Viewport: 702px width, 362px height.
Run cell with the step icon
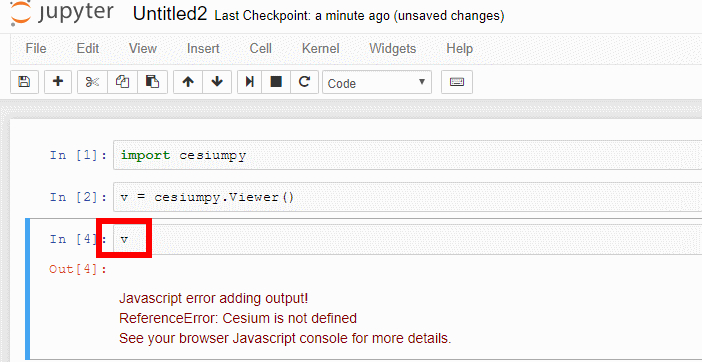click(250, 82)
